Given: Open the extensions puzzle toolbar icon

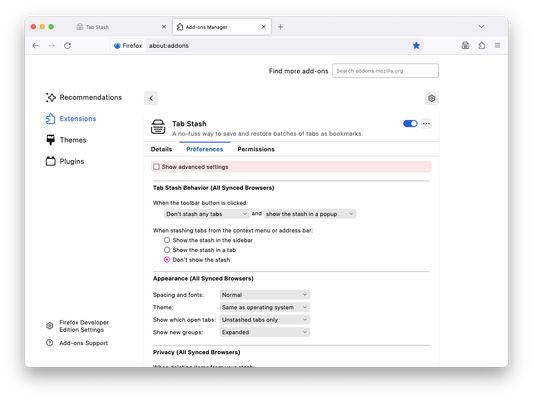Looking at the screenshot, I should pyautogui.click(x=482, y=45).
